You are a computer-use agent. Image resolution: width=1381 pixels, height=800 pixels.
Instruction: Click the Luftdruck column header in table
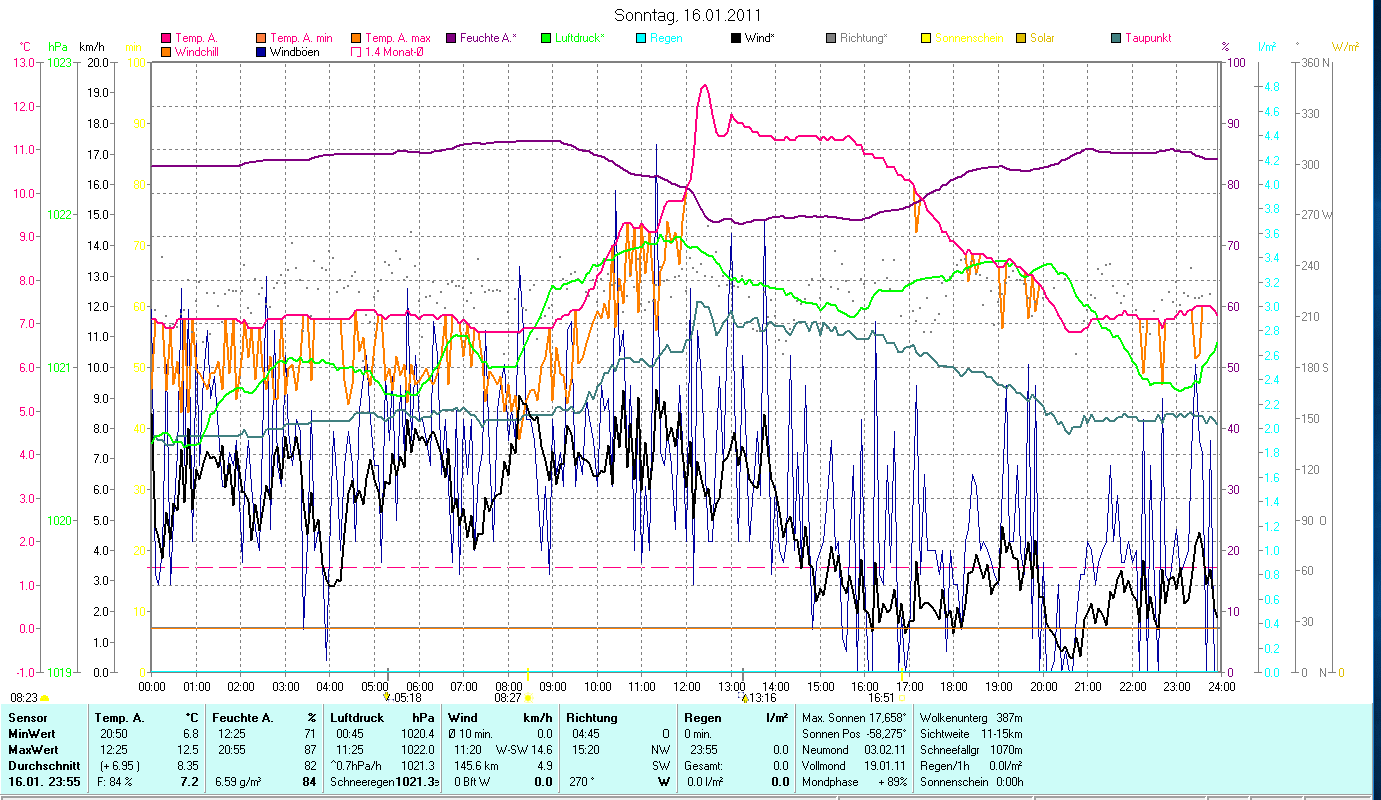point(356,718)
